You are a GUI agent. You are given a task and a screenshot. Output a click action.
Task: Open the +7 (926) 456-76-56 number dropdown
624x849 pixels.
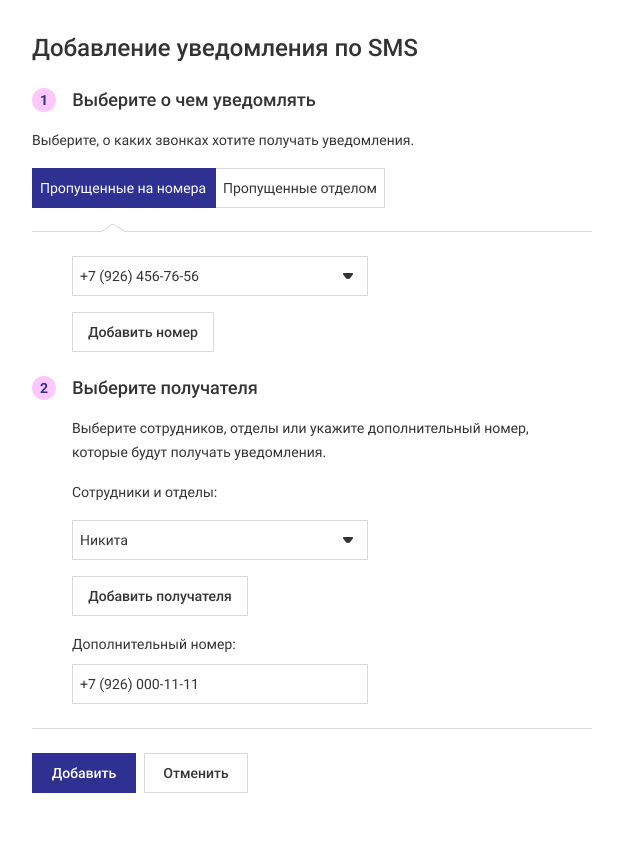click(210, 276)
